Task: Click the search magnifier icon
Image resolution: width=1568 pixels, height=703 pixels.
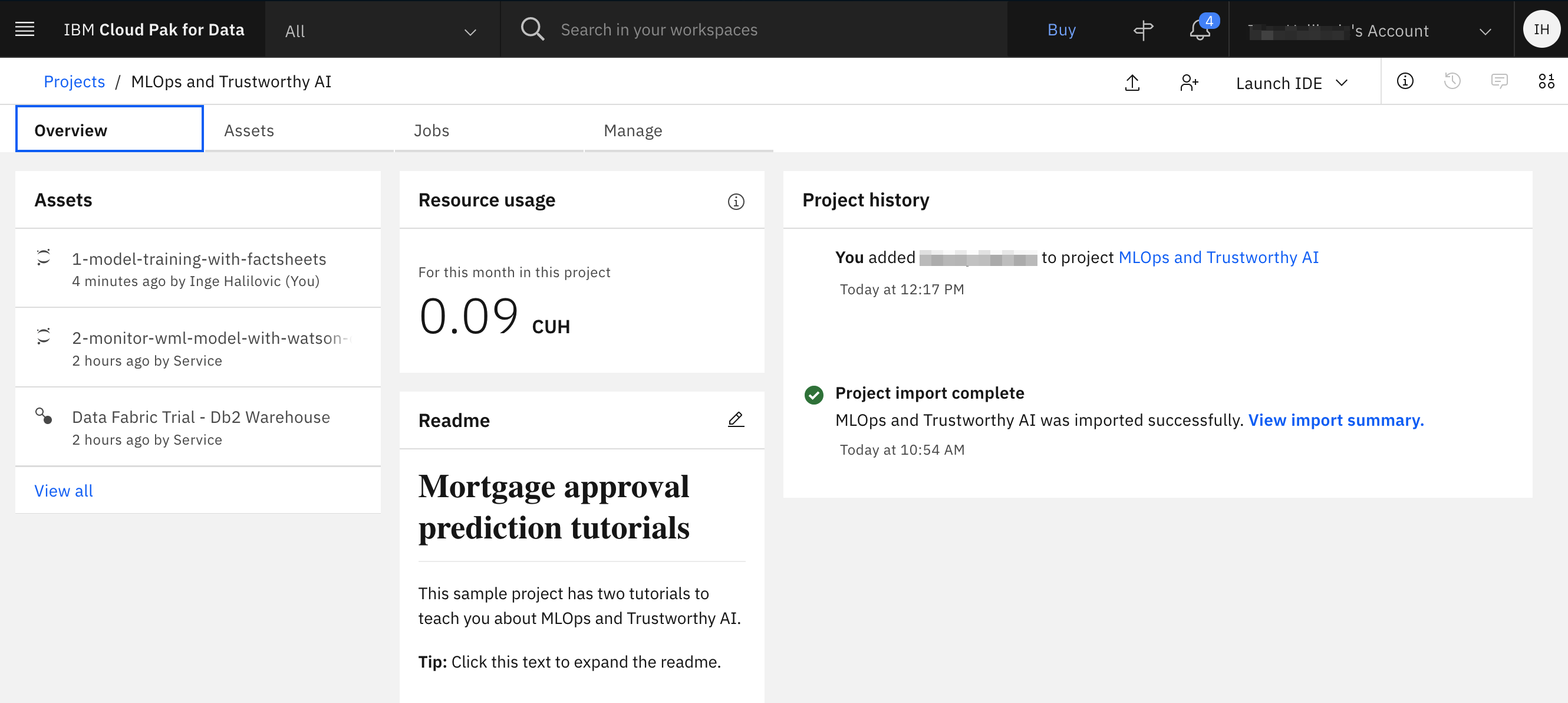Action: click(532, 29)
